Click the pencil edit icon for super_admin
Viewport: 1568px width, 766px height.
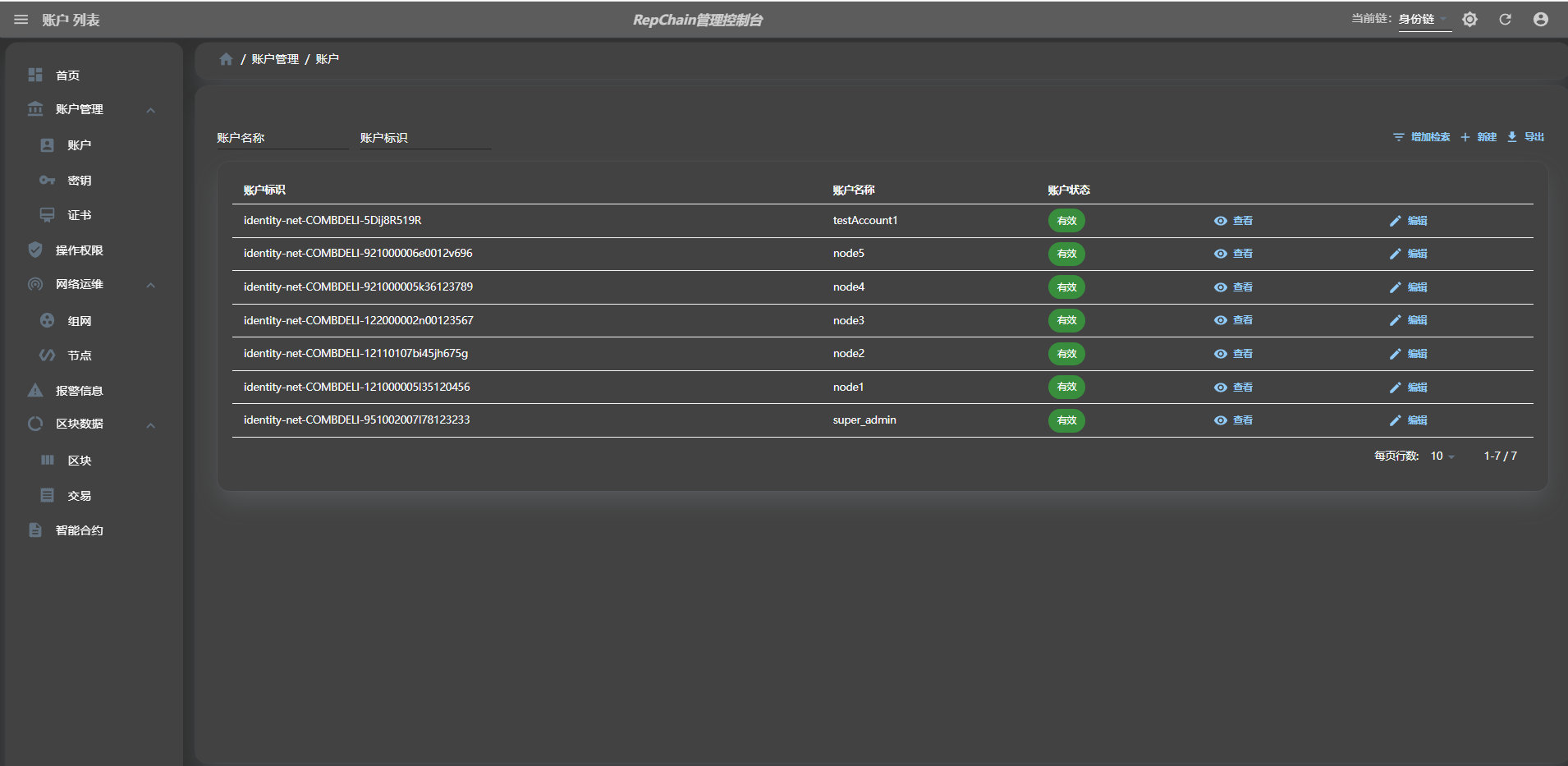[1395, 420]
